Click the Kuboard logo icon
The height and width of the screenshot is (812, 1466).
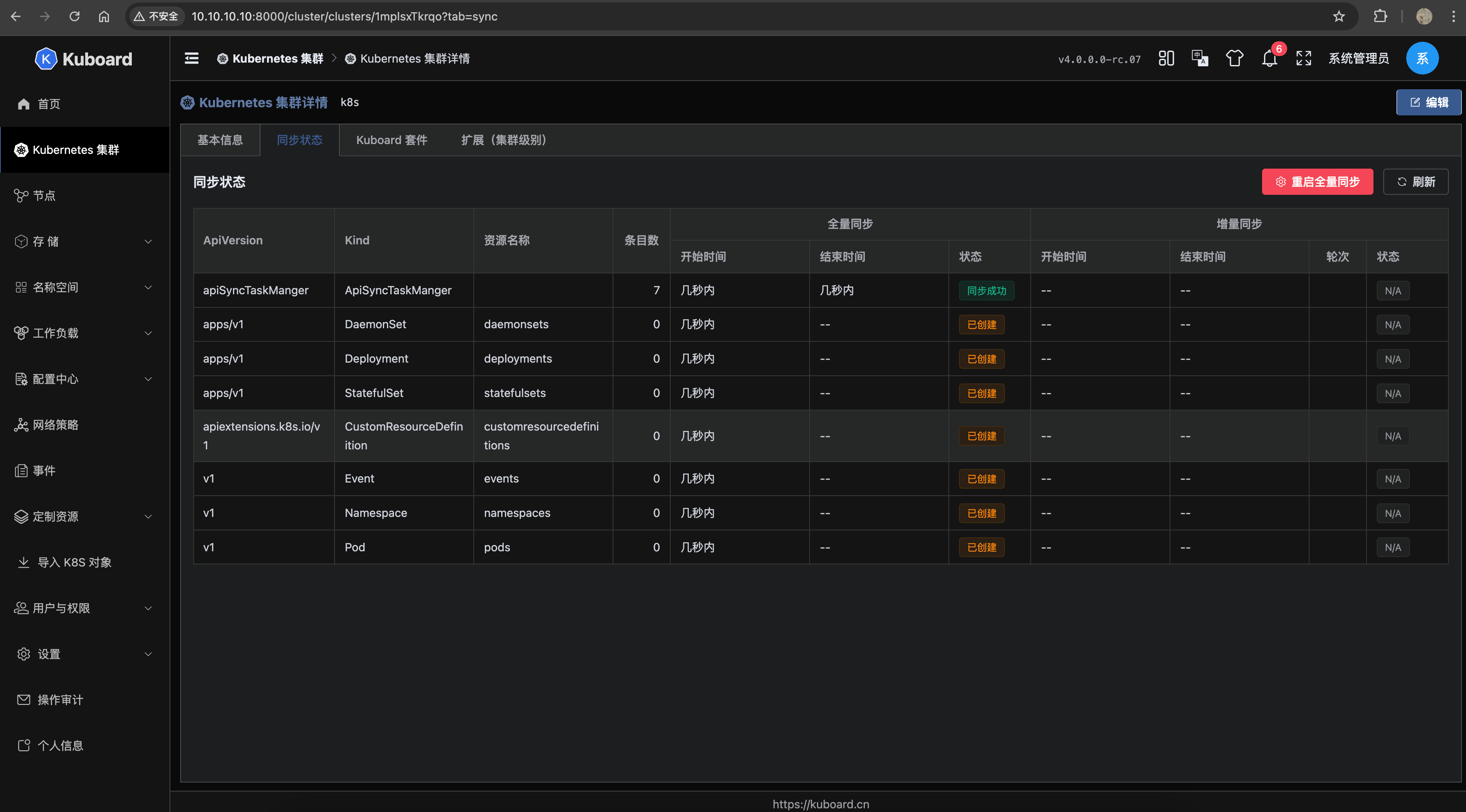(x=46, y=59)
